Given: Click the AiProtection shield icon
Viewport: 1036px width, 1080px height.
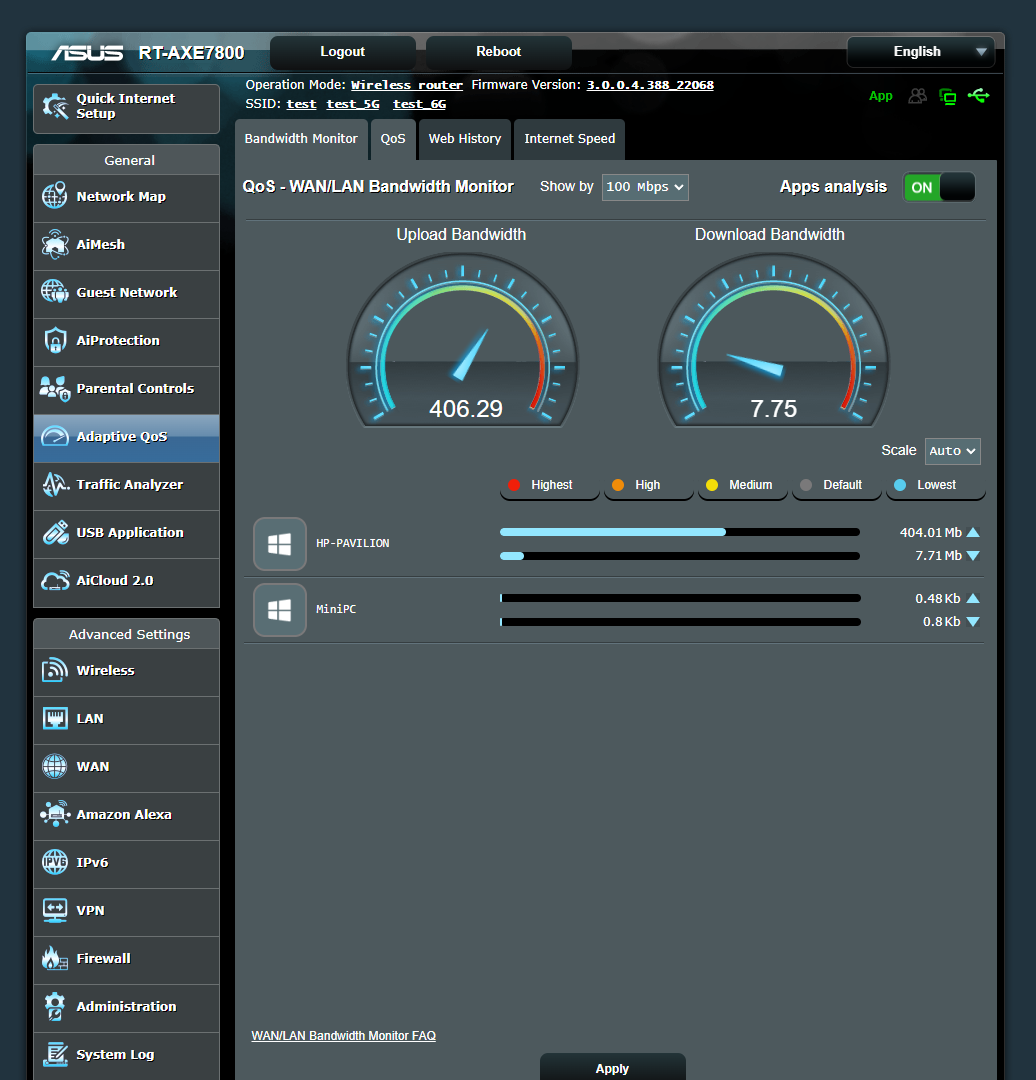Looking at the screenshot, I should tap(54, 340).
